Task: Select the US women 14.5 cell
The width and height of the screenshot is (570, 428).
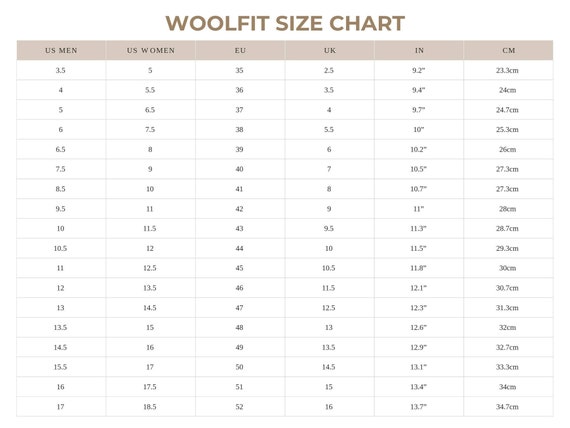Action: (150, 308)
